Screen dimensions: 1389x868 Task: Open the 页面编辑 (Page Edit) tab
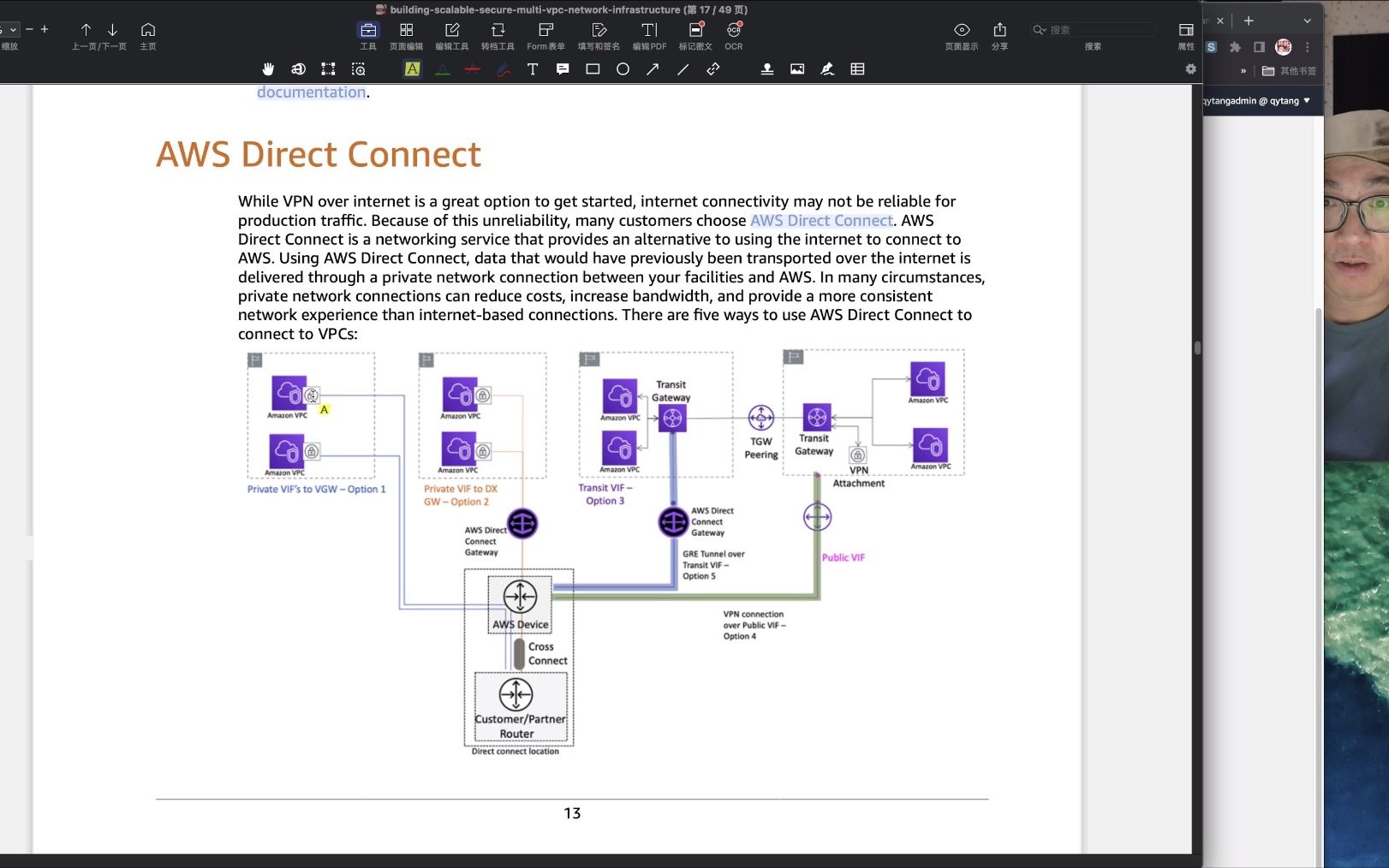406,36
